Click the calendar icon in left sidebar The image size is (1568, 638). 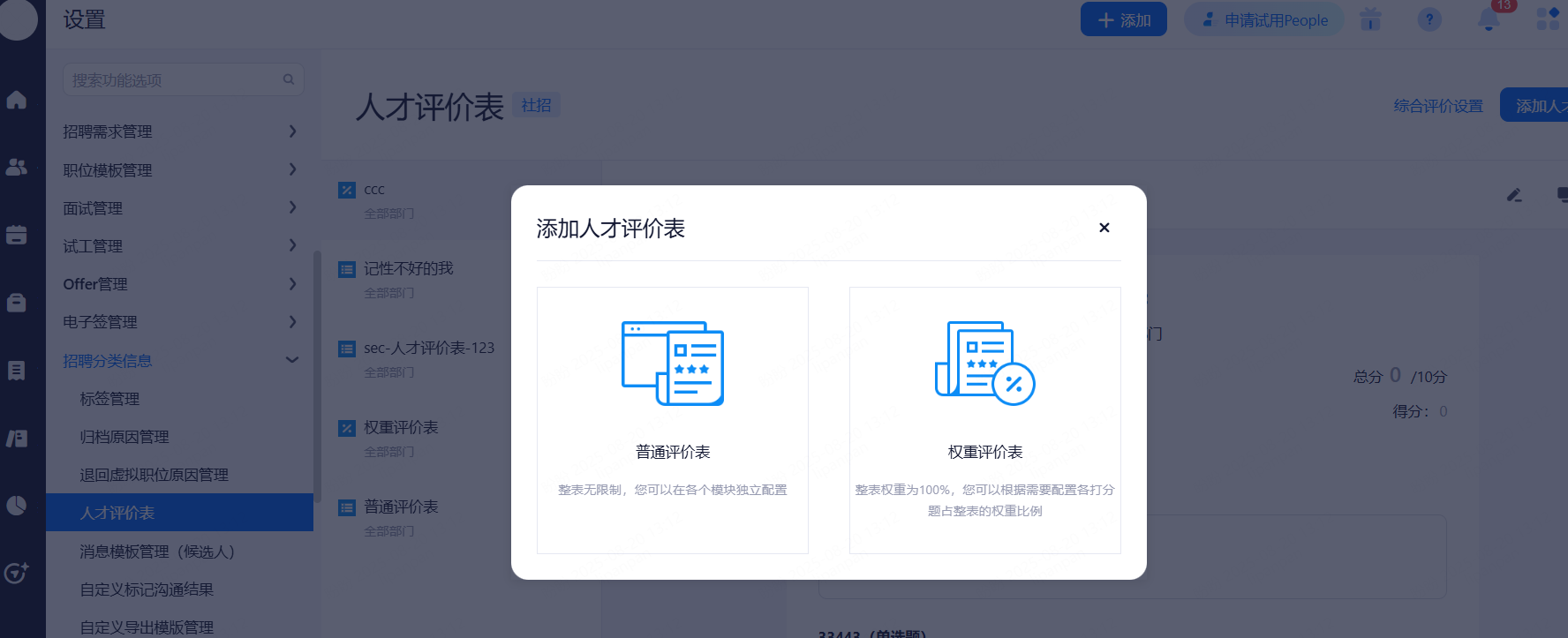pyautogui.click(x=17, y=235)
